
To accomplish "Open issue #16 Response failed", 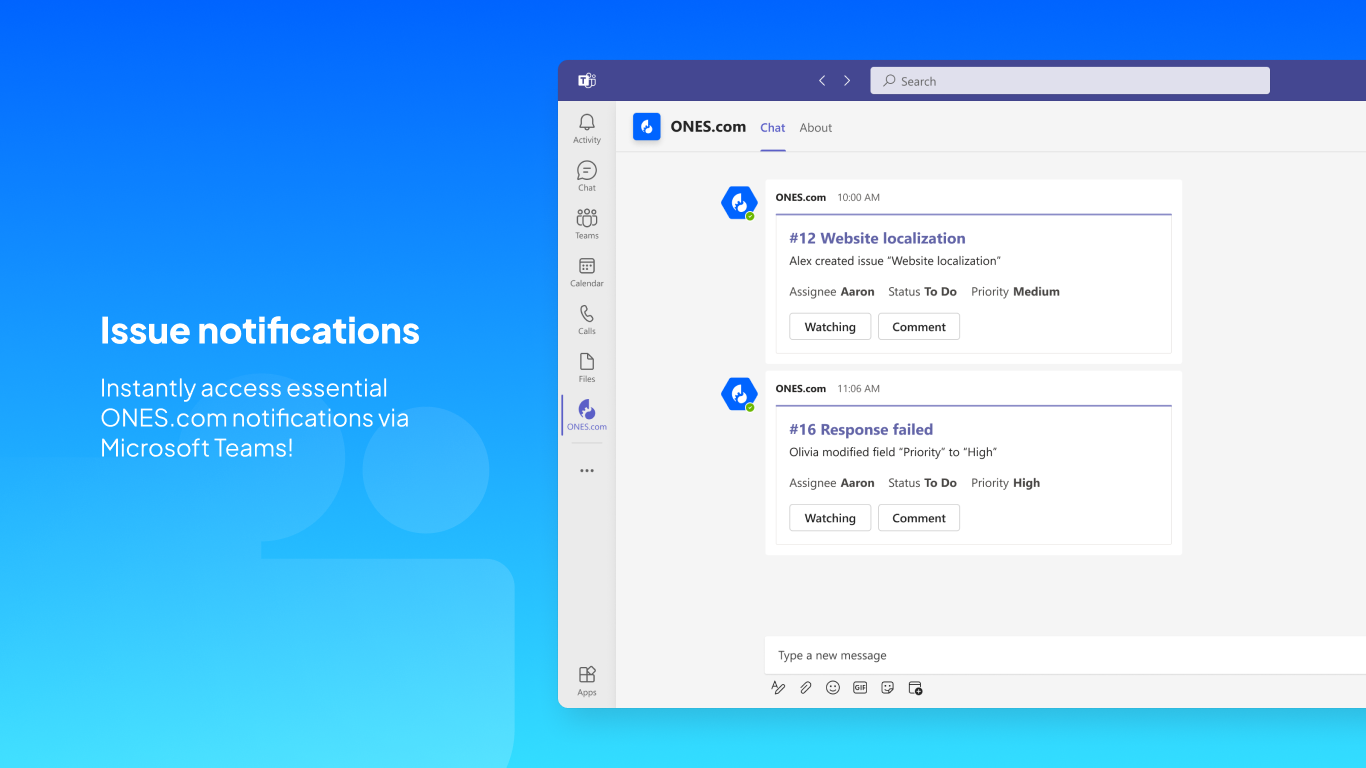I will [861, 429].
